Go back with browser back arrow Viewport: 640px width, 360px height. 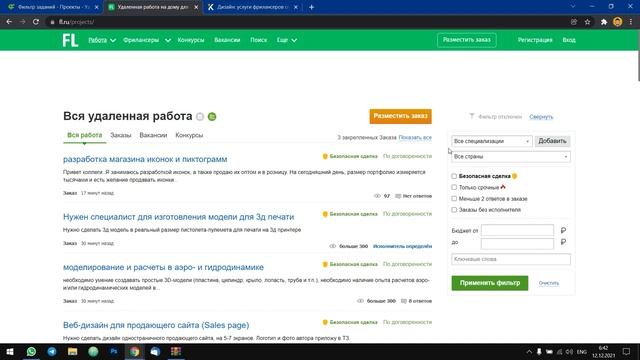[x=9, y=22]
